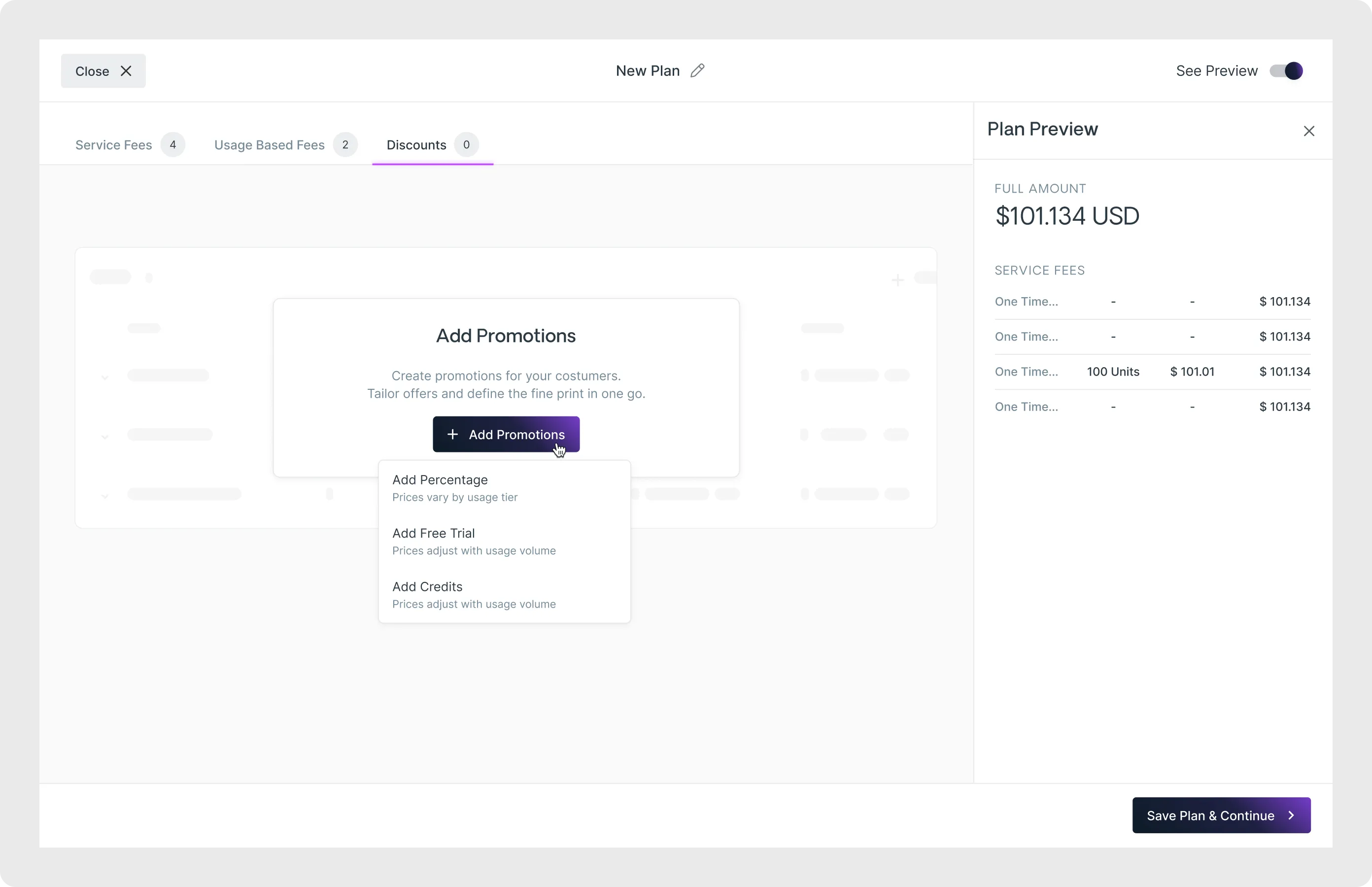Screen dimensions: 1372x887
Task: Click the faded plus icon in background card
Action: [x=897, y=280]
